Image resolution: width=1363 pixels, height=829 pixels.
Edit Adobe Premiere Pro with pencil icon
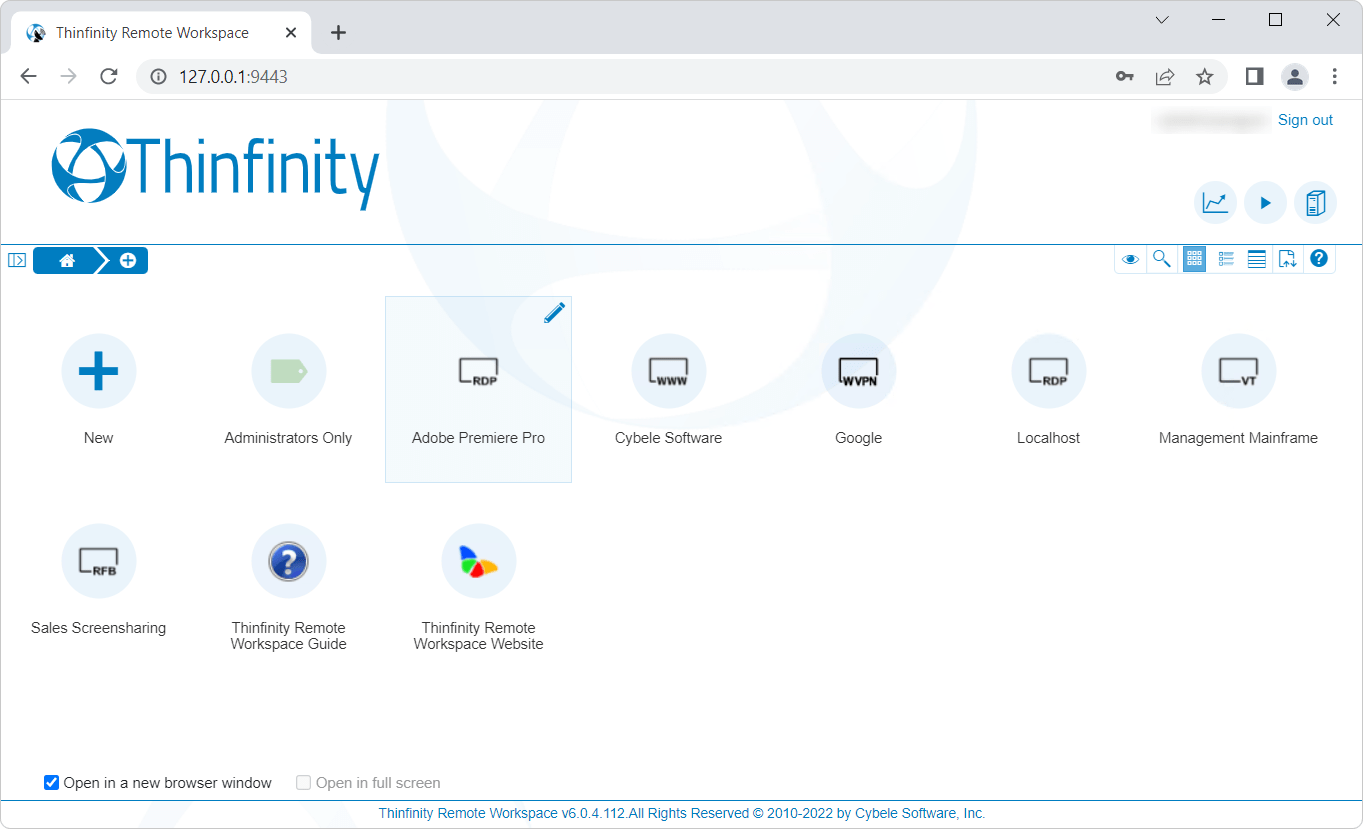coord(554,313)
